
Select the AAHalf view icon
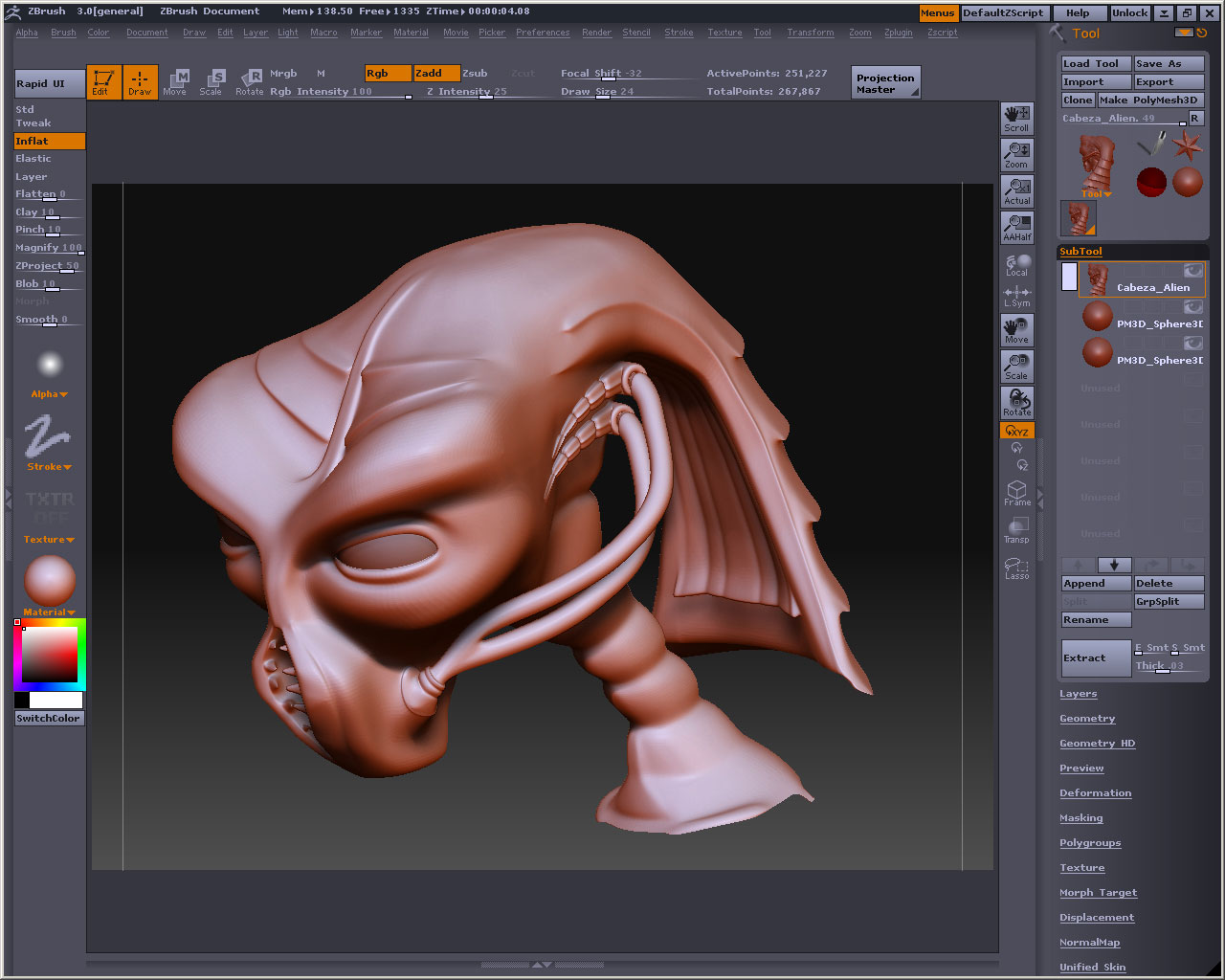tap(1016, 228)
